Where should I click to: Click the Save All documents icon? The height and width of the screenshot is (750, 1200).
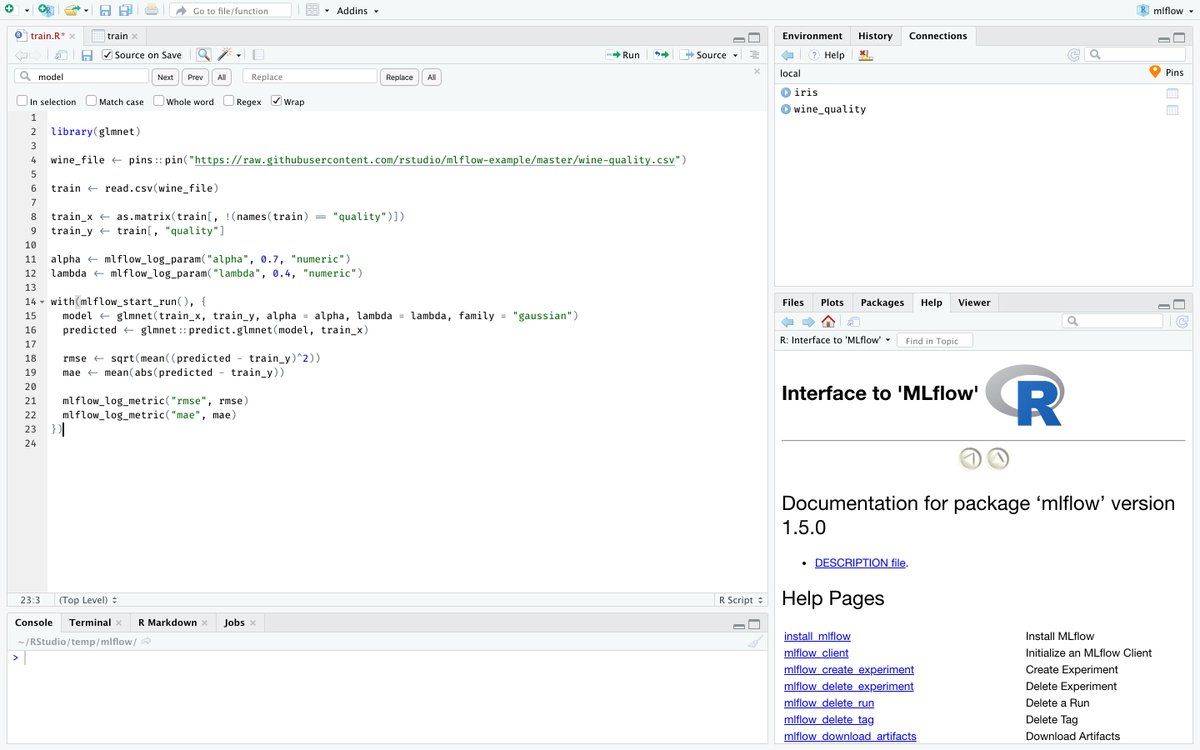click(125, 10)
